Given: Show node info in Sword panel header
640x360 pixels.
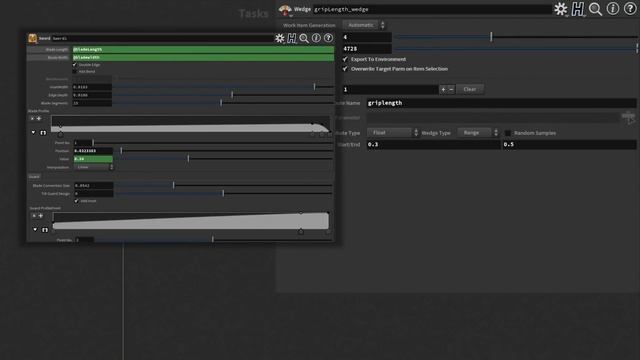Looking at the screenshot, I should point(316,38).
